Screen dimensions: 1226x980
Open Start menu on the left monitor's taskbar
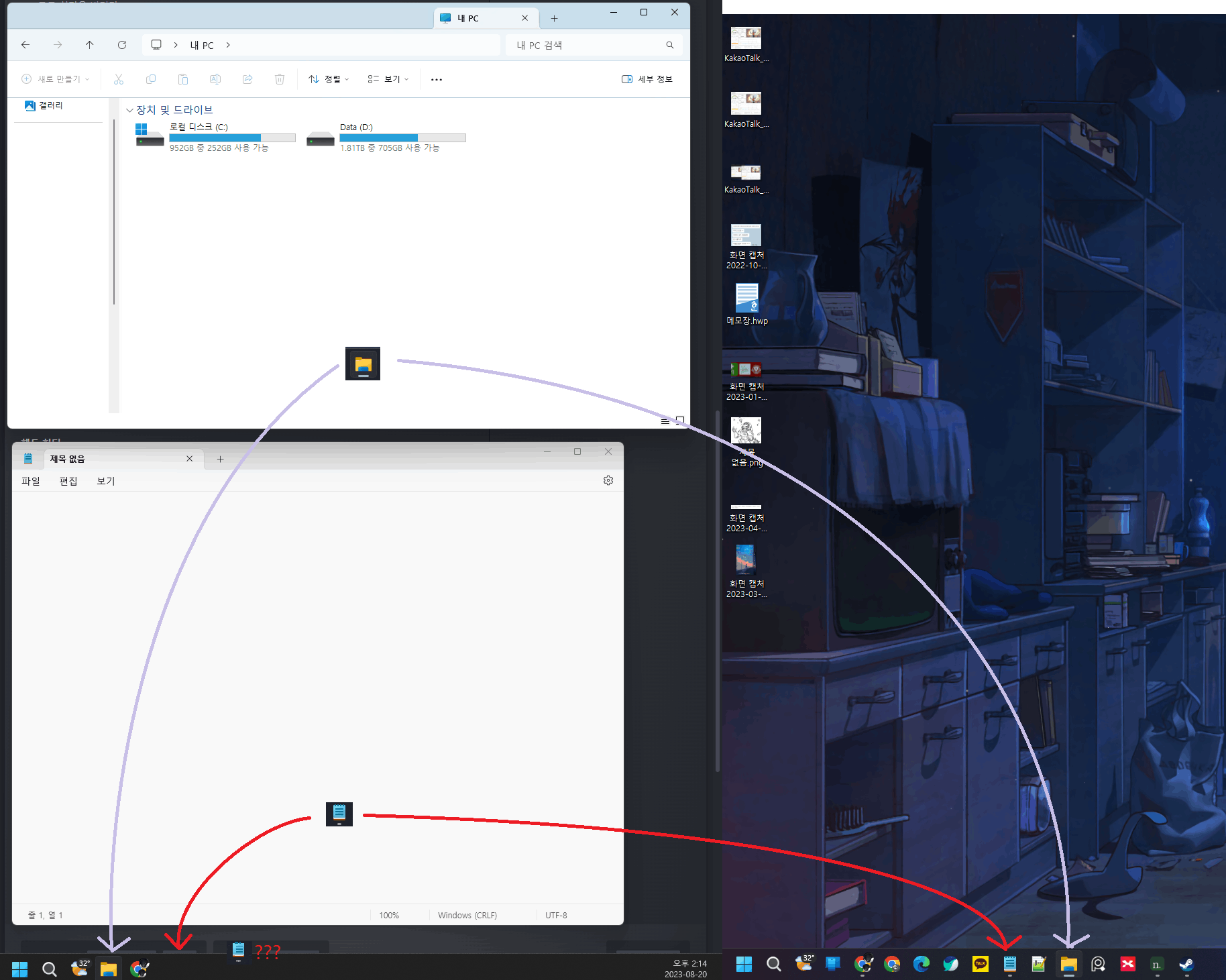[20, 969]
